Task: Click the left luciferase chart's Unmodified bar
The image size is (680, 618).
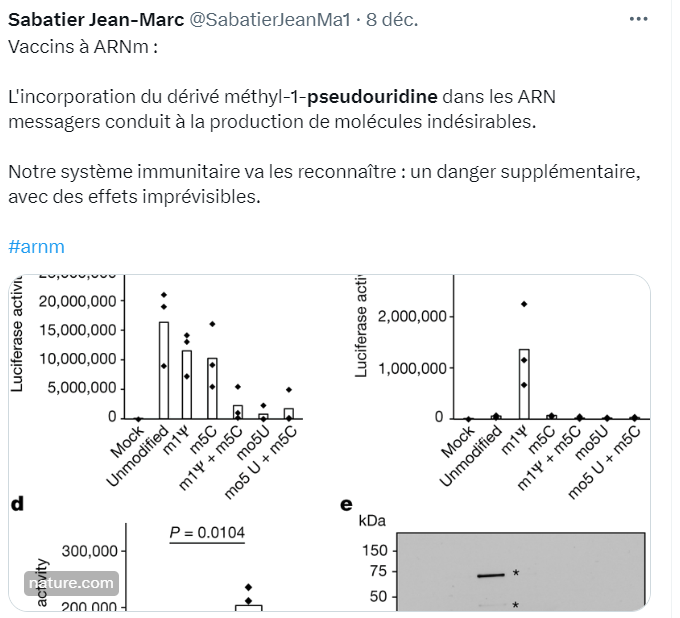Action: pos(164,370)
